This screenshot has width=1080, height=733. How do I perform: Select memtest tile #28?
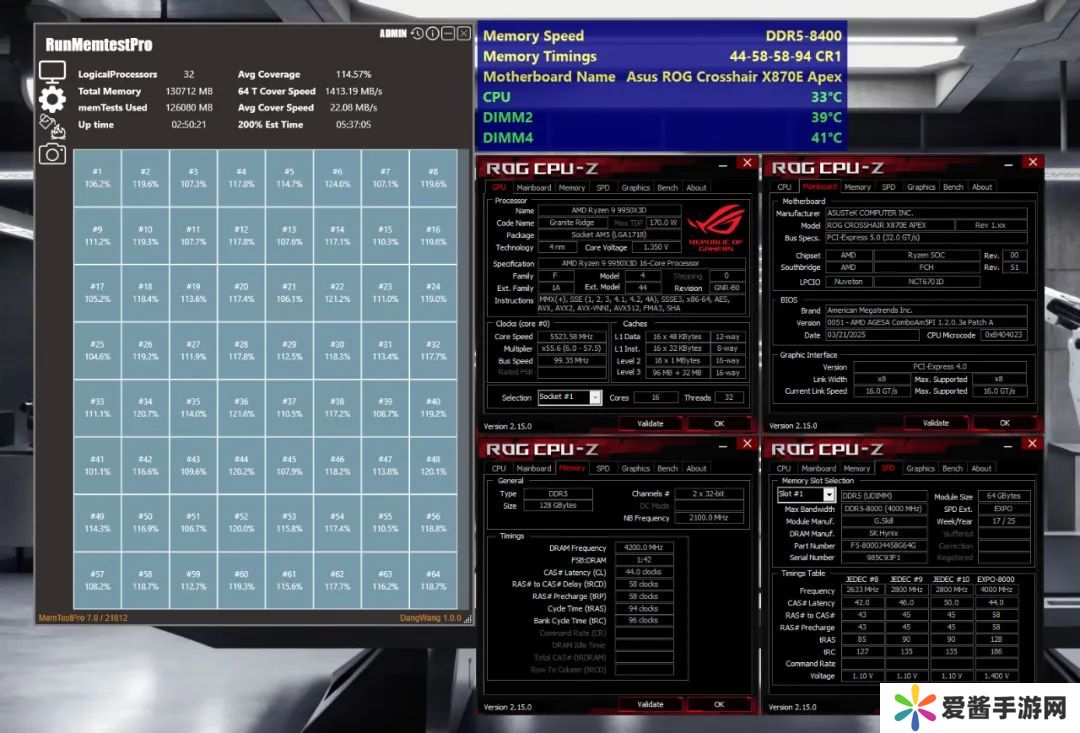[241, 350]
